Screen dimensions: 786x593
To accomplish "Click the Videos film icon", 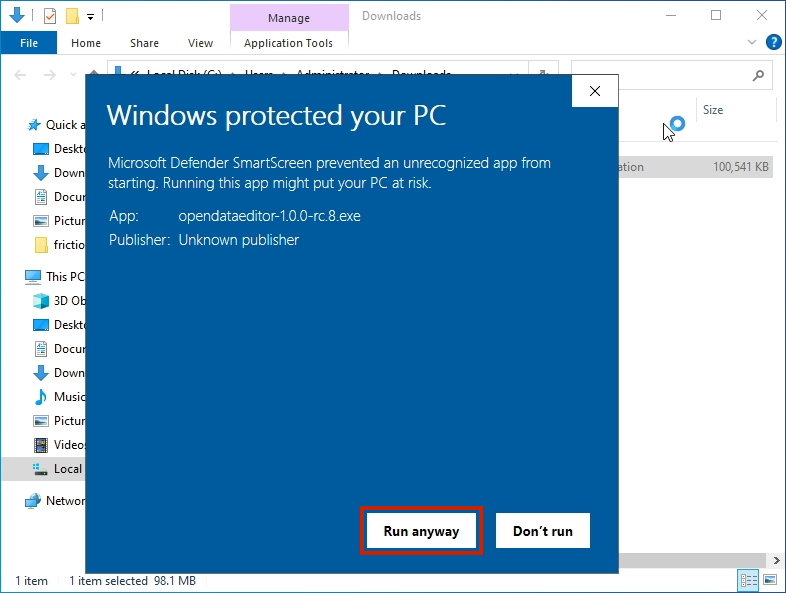I will [x=41, y=445].
